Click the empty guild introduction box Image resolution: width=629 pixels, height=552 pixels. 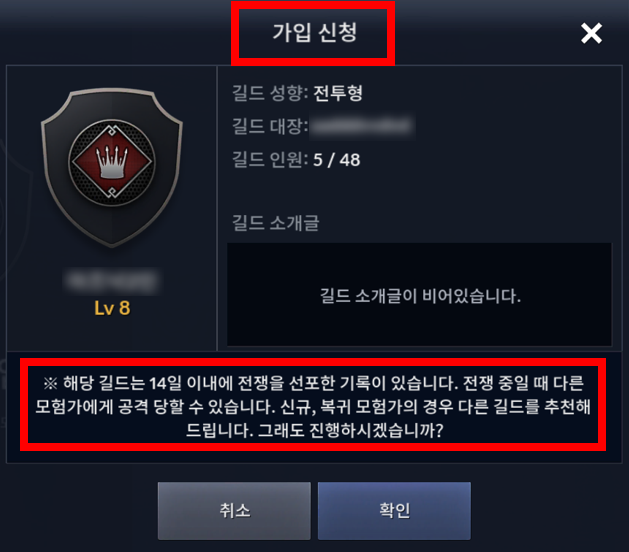point(419,294)
